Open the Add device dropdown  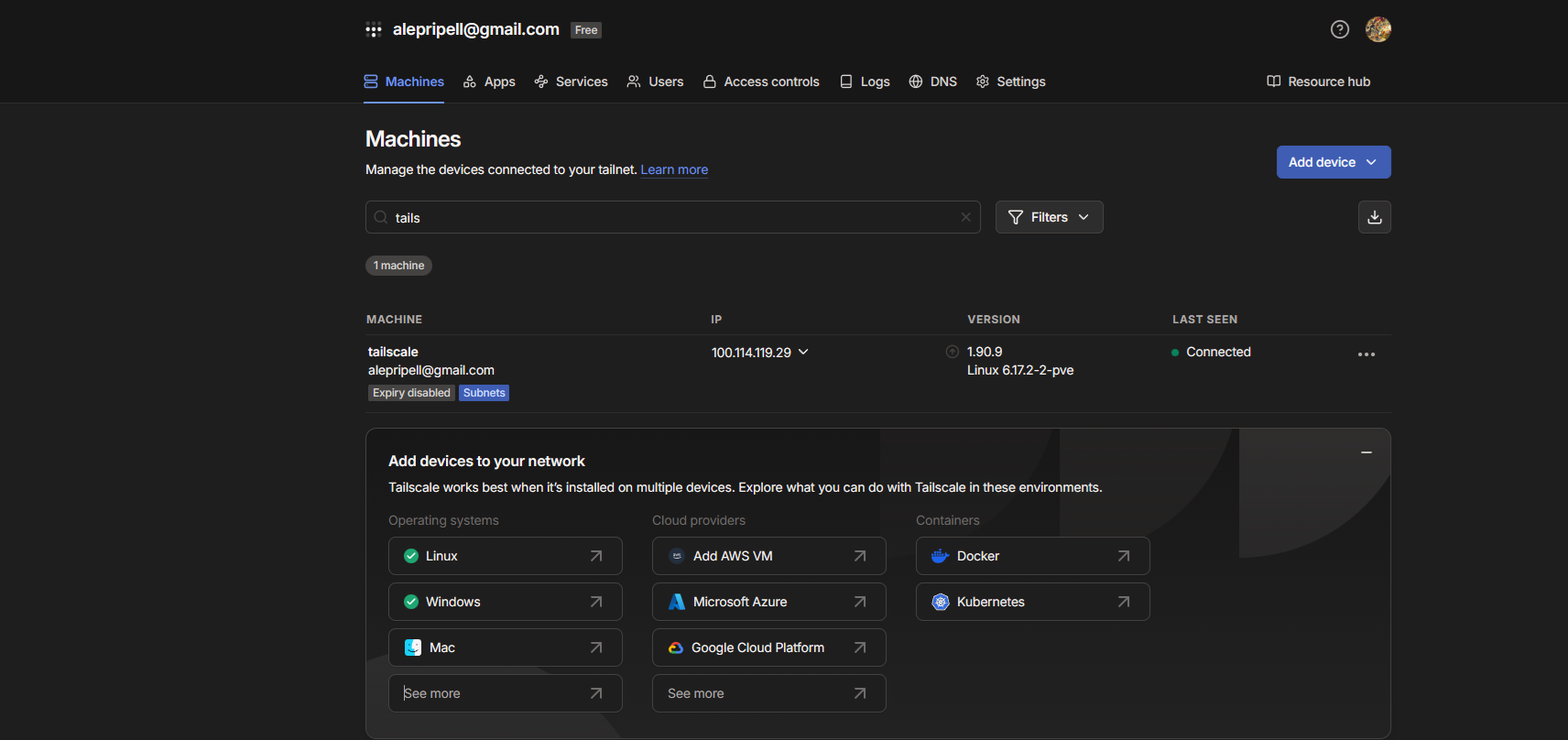(x=1333, y=162)
